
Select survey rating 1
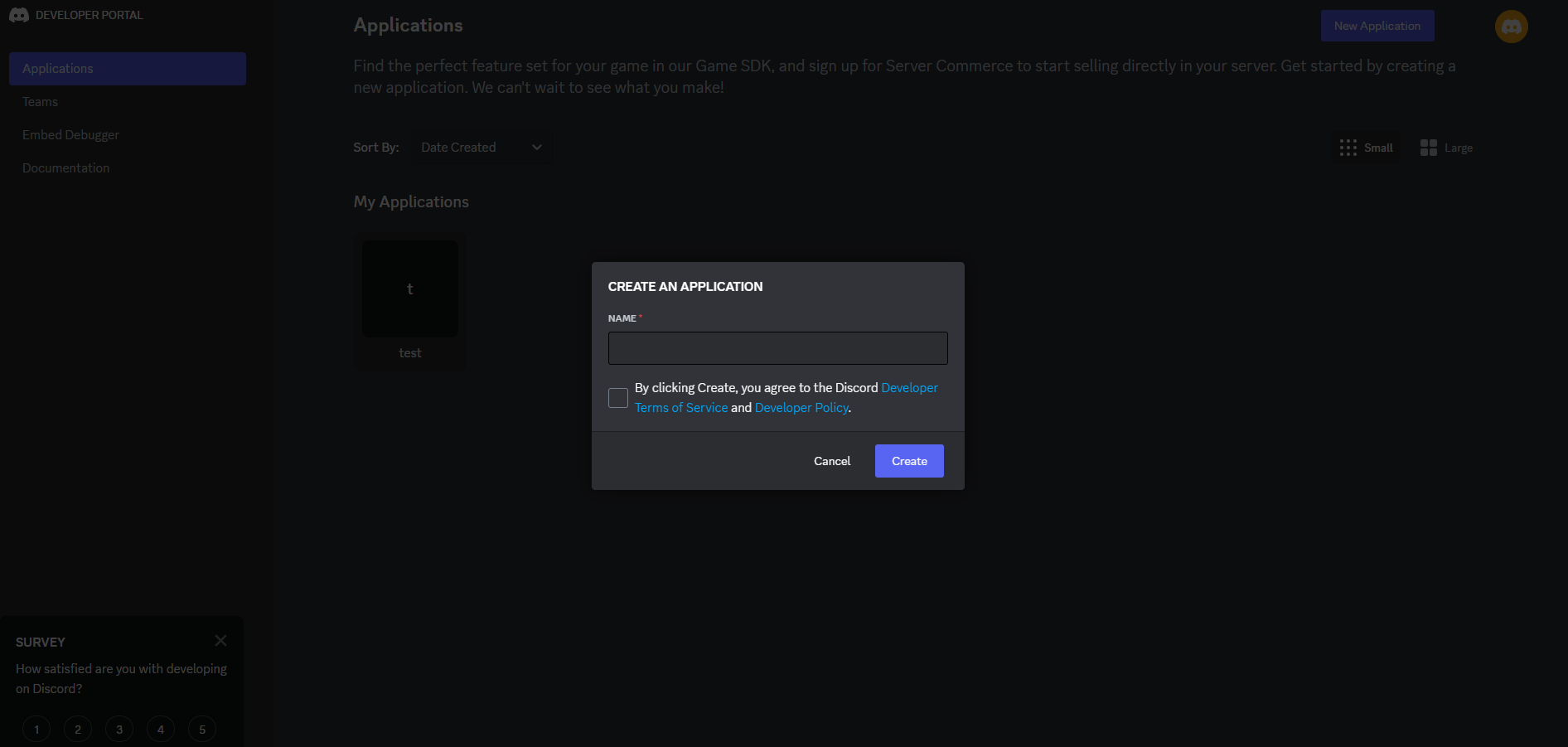(36, 730)
